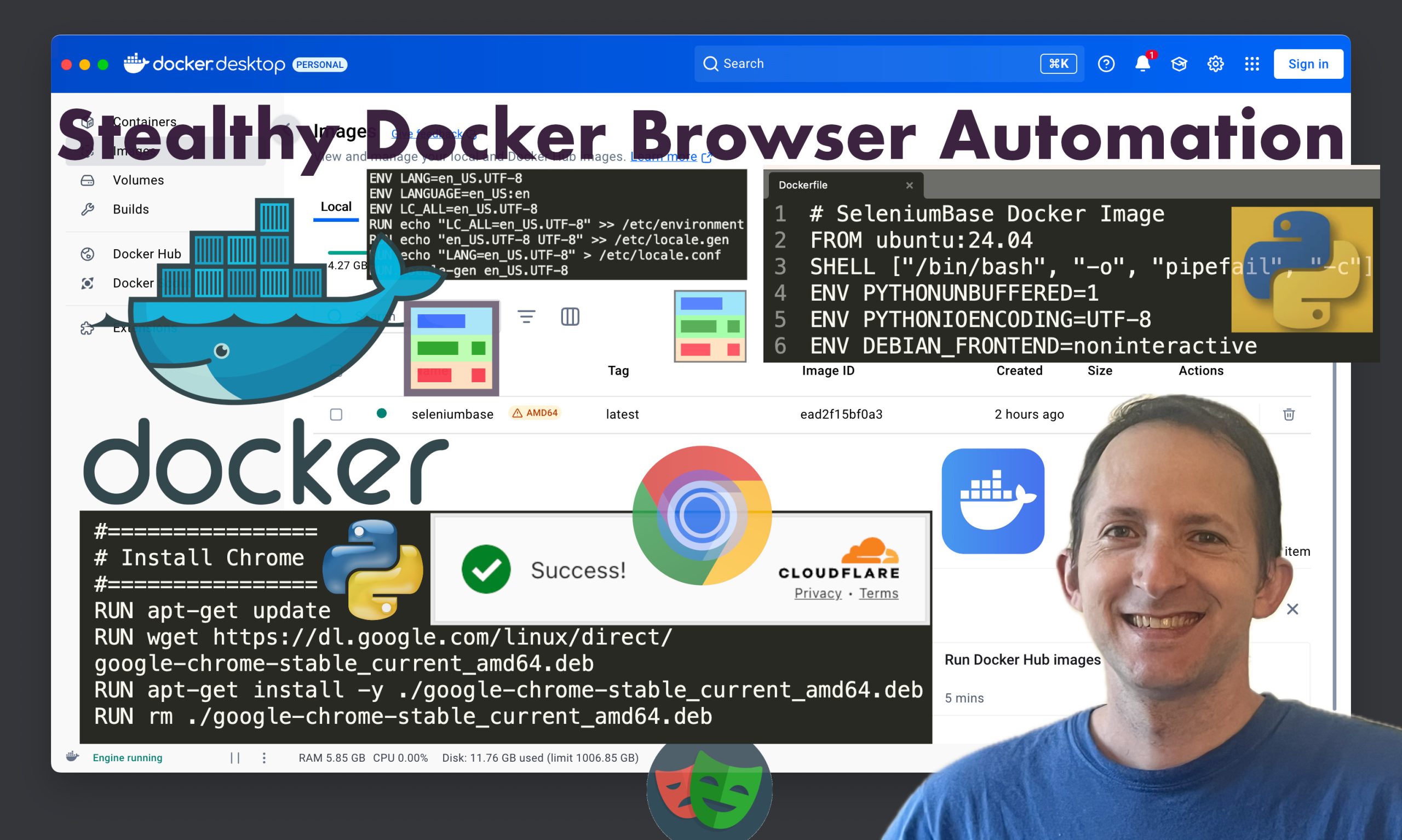Image resolution: width=1402 pixels, height=840 pixels.
Task: Click the Sign in button
Action: (1308, 64)
